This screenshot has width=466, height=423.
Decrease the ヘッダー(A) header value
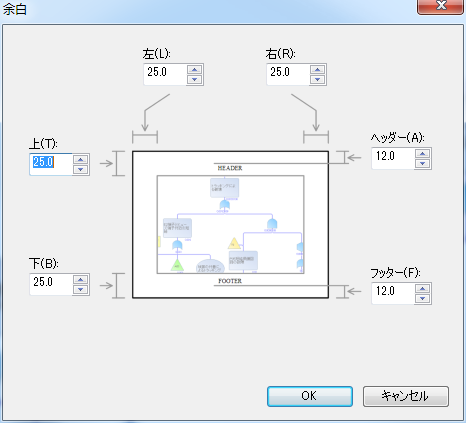[x=422, y=163]
